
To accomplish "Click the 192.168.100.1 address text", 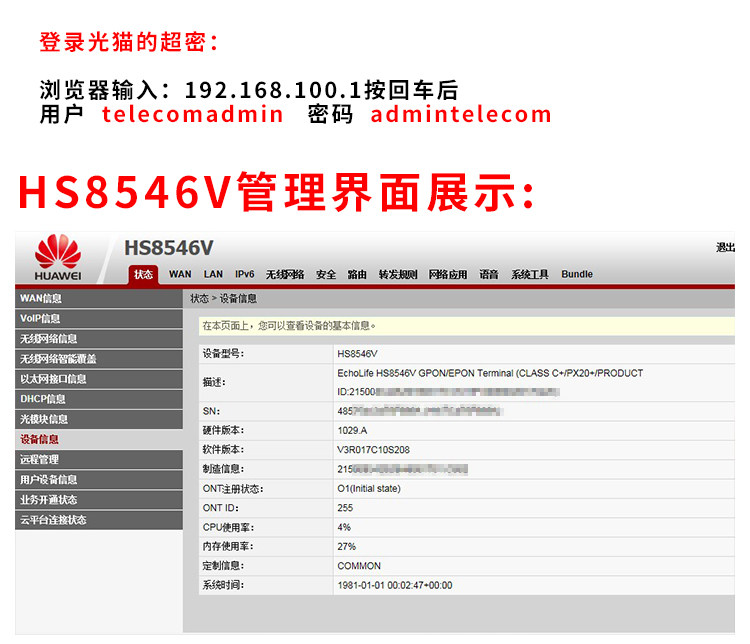I will click(x=272, y=90).
